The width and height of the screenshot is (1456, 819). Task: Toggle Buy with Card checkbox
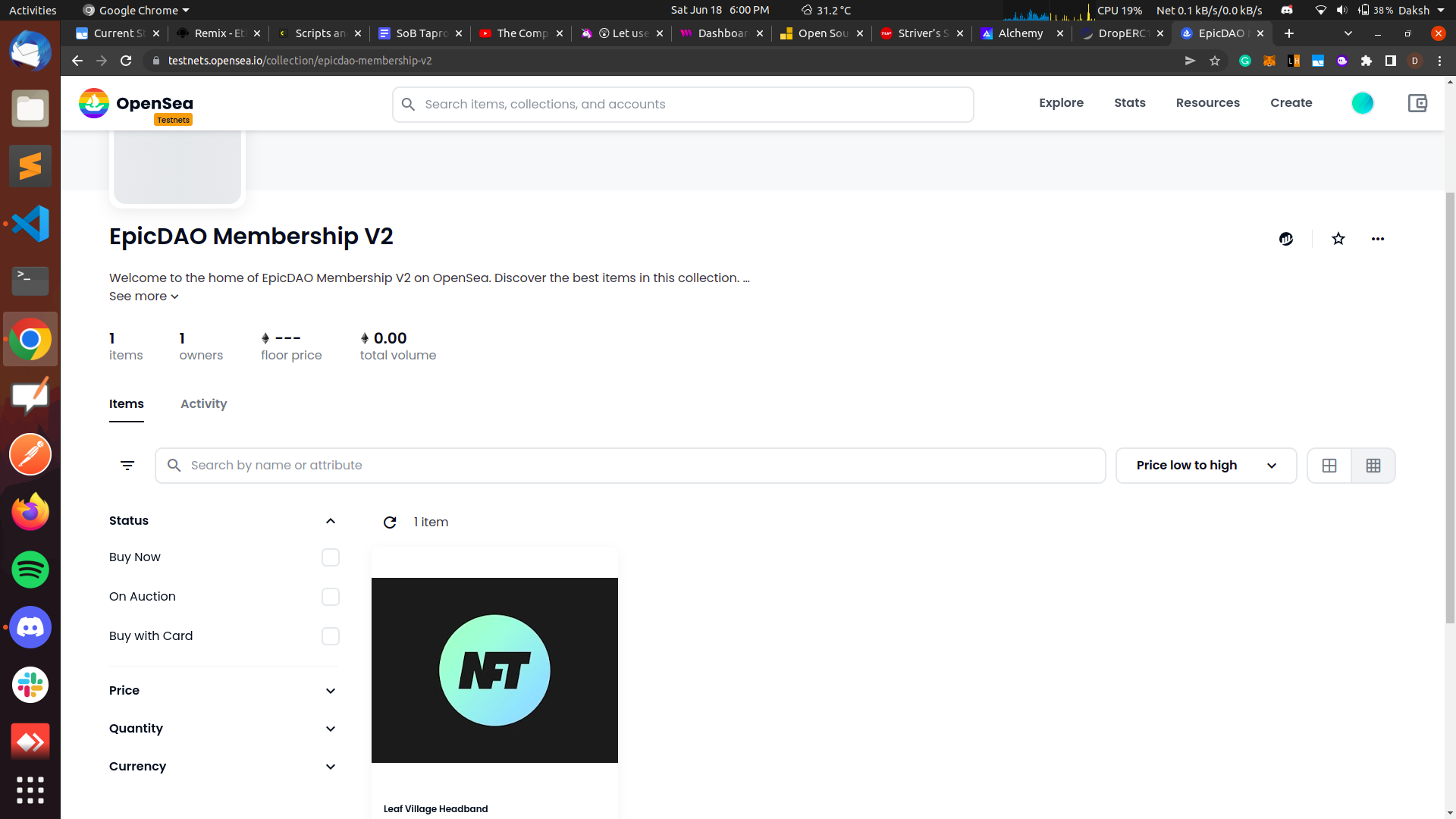(x=330, y=636)
